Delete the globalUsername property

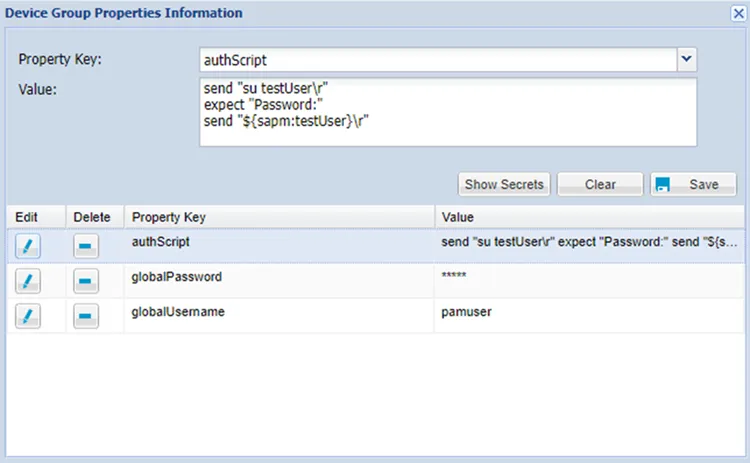coord(86,316)
